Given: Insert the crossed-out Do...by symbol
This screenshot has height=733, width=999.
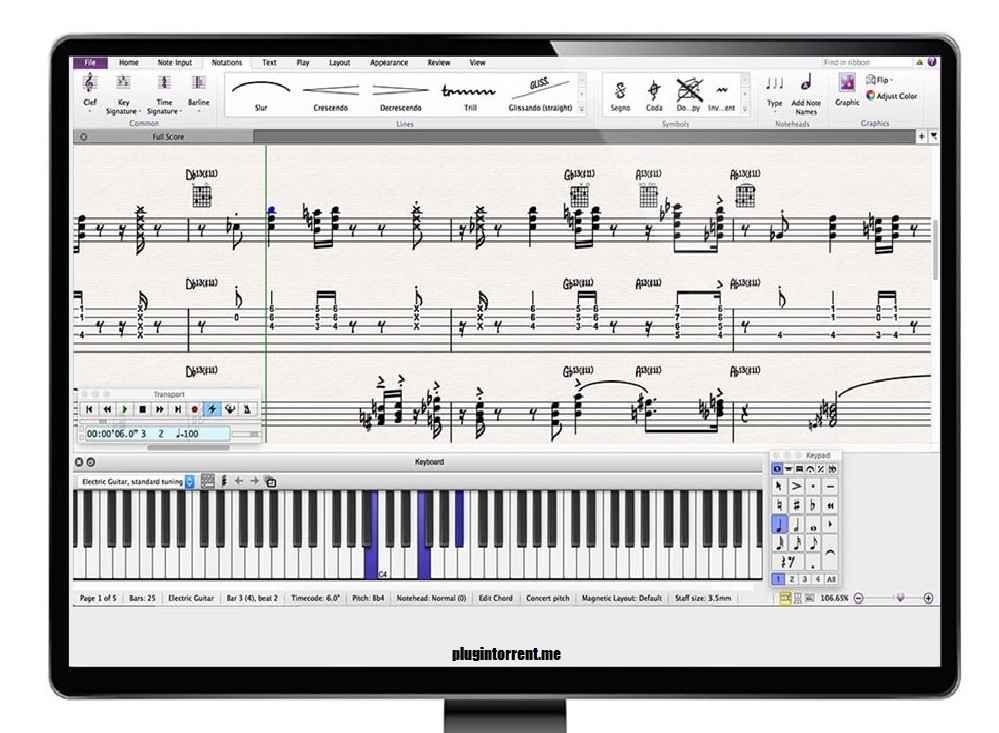Looking at the screenshot, I should coord(689,94).
